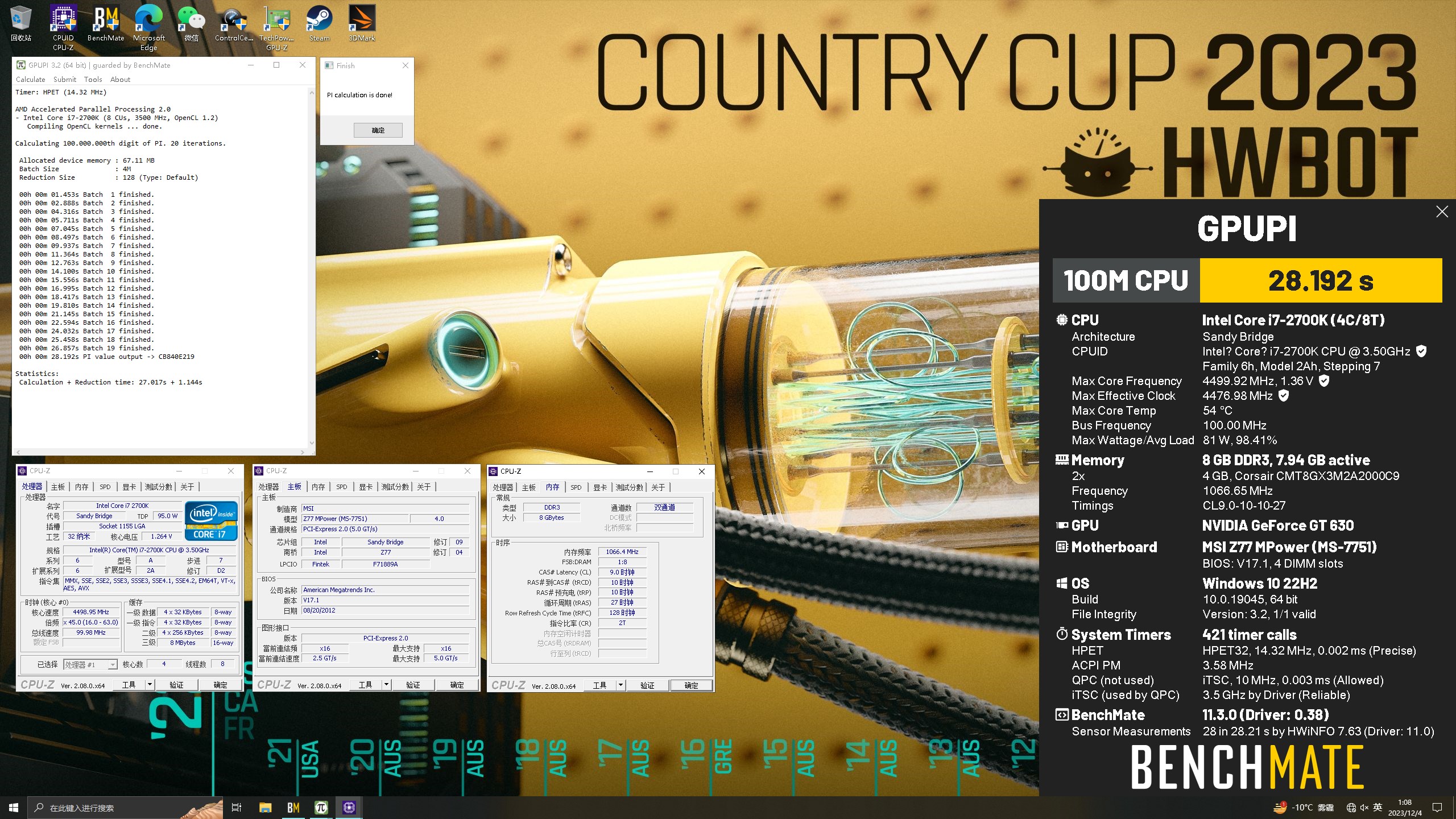Switch to BenchMate via its taskbar icon
Screen dimensions: 1456x819
(x=293, y=808)
